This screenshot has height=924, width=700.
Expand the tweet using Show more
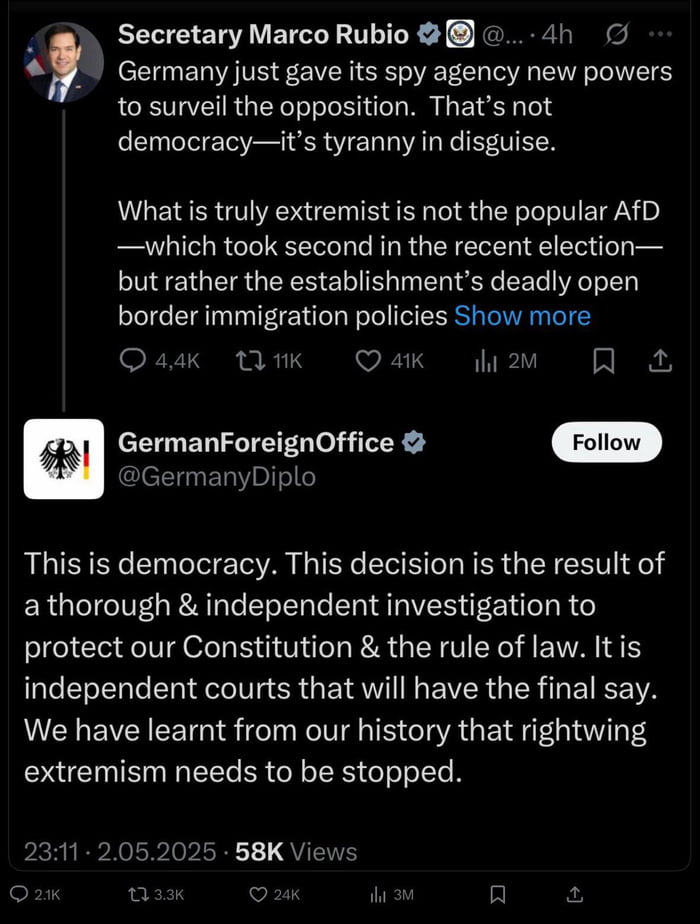tap(522, 315)
